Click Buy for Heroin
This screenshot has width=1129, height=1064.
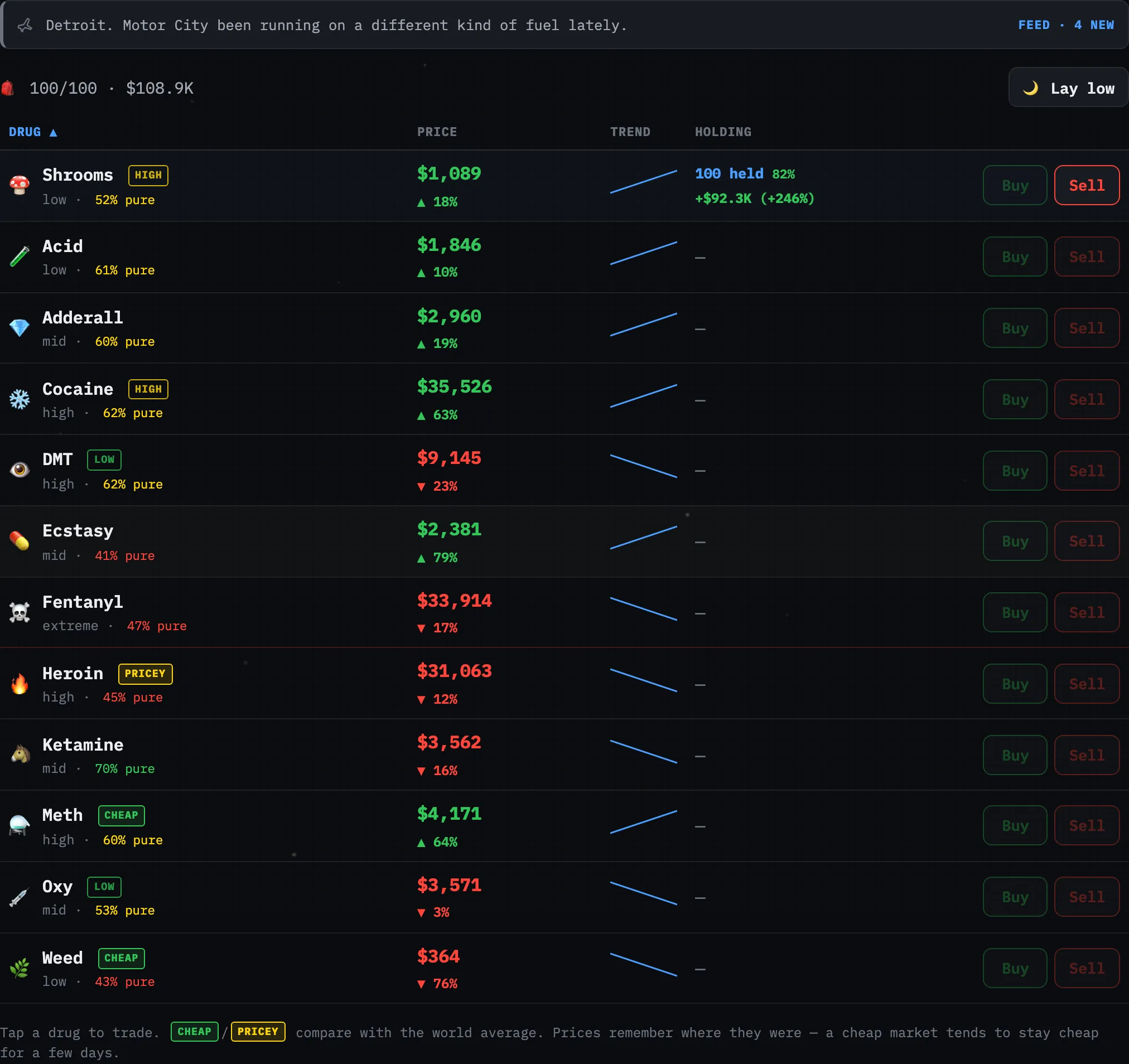1015,684
